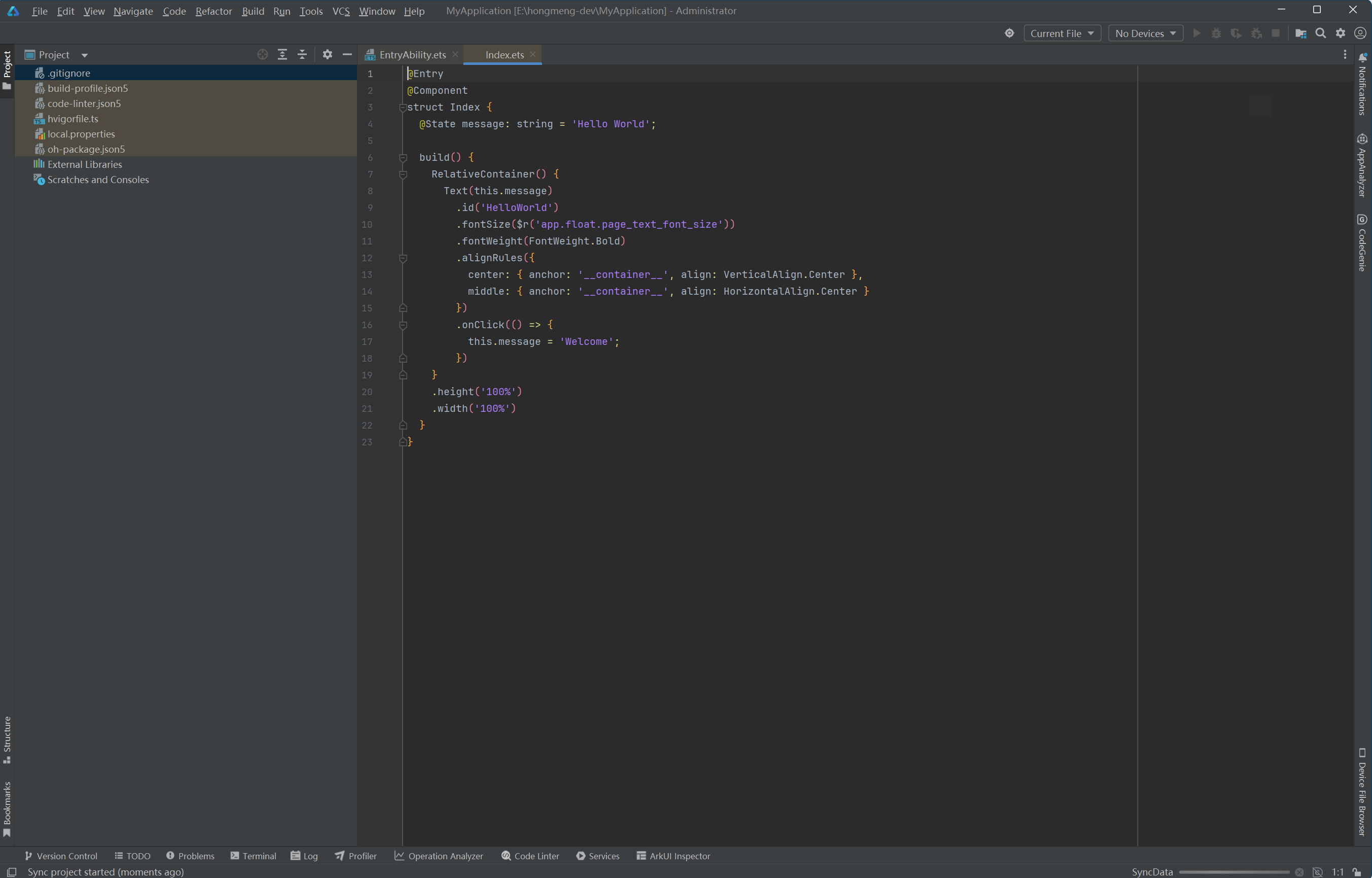
Task: Collapse the build() function fold marker
Action: [403, 157]
